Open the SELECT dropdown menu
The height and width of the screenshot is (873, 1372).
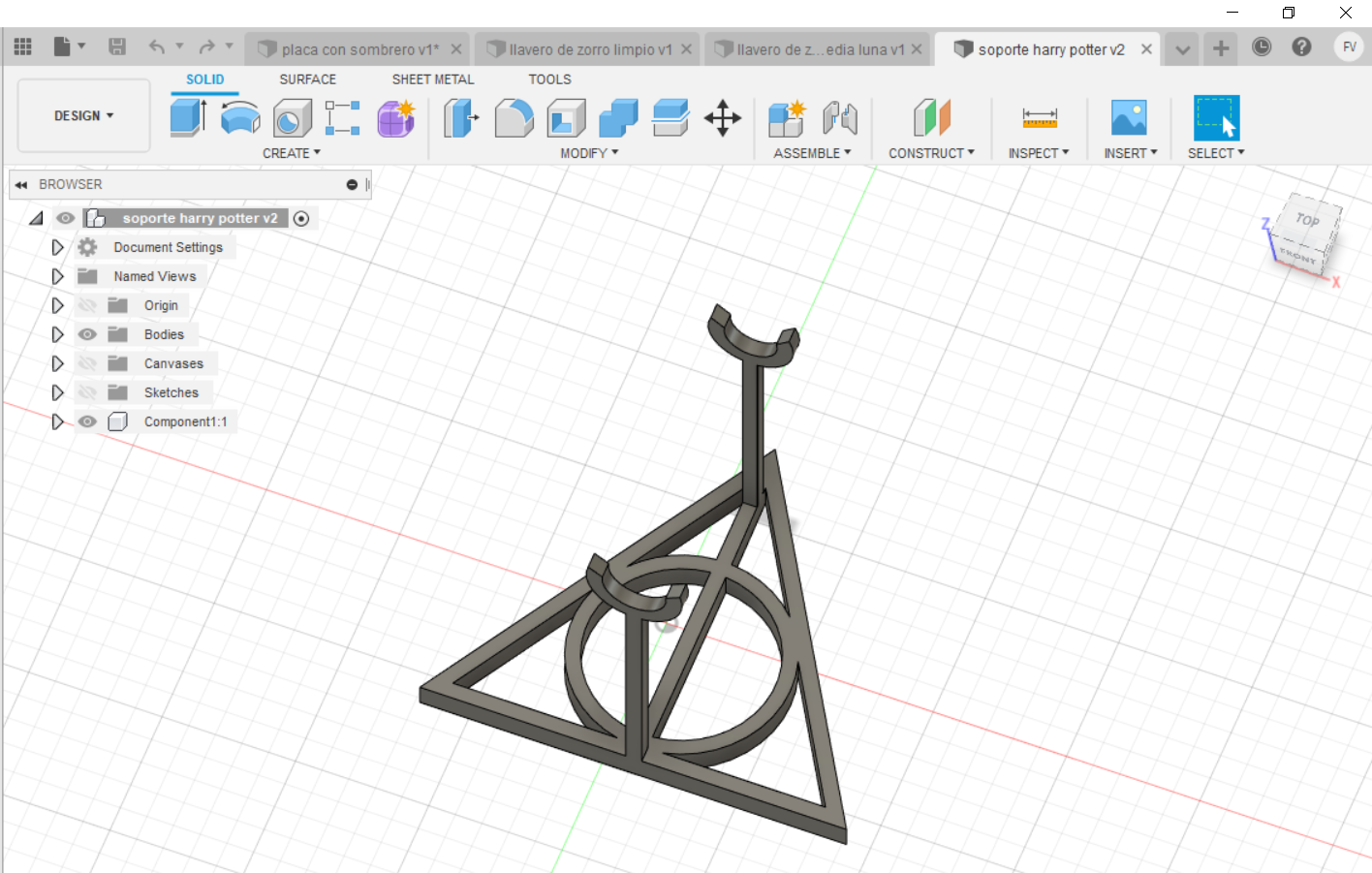point(1216,153)
